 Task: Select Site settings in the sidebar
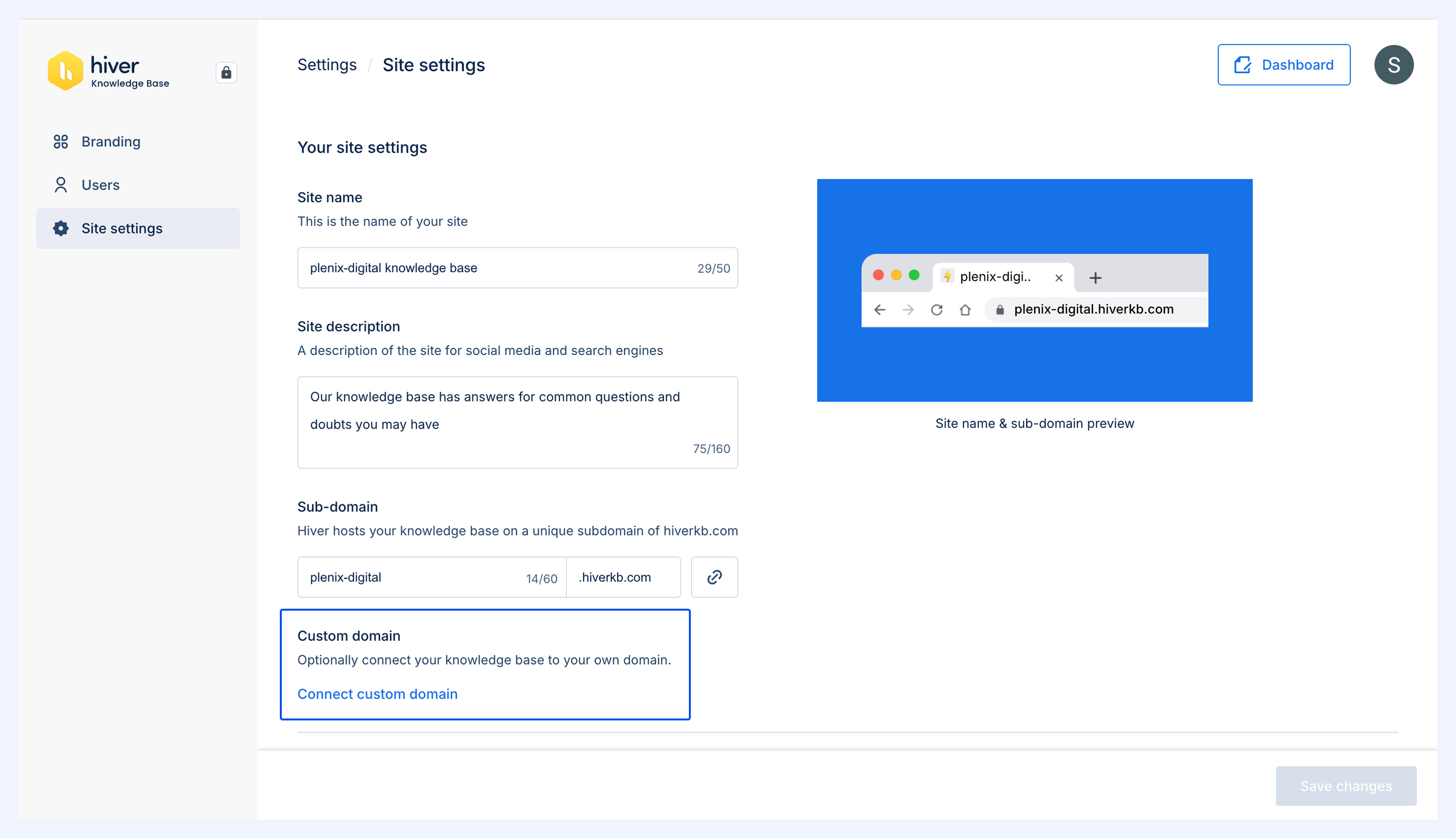(138, 228)
